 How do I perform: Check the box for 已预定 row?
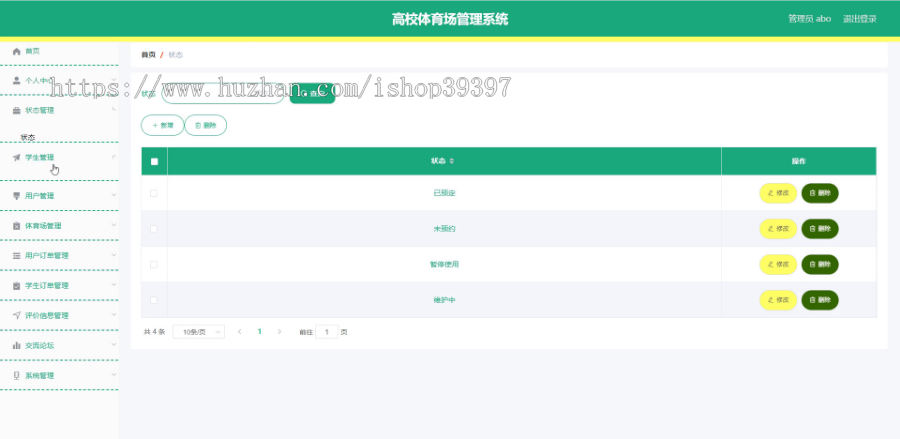154,193
